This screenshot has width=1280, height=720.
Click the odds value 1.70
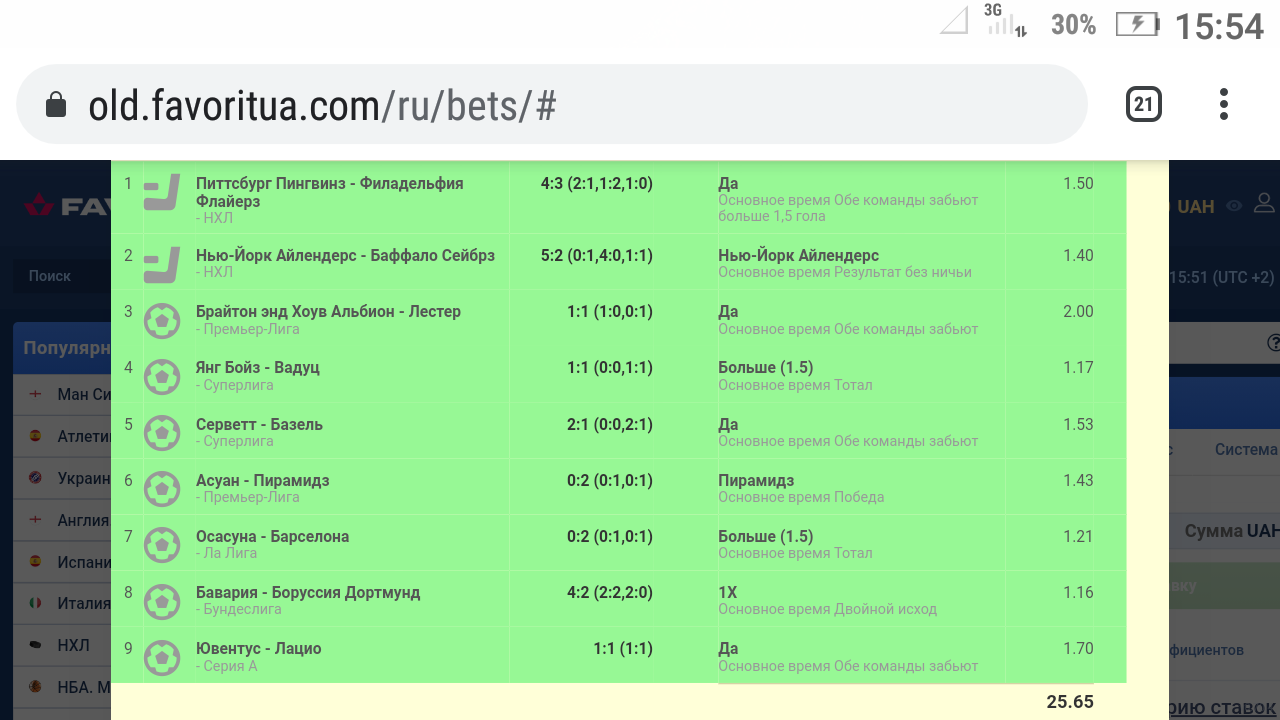click(x=1078, y=648)
